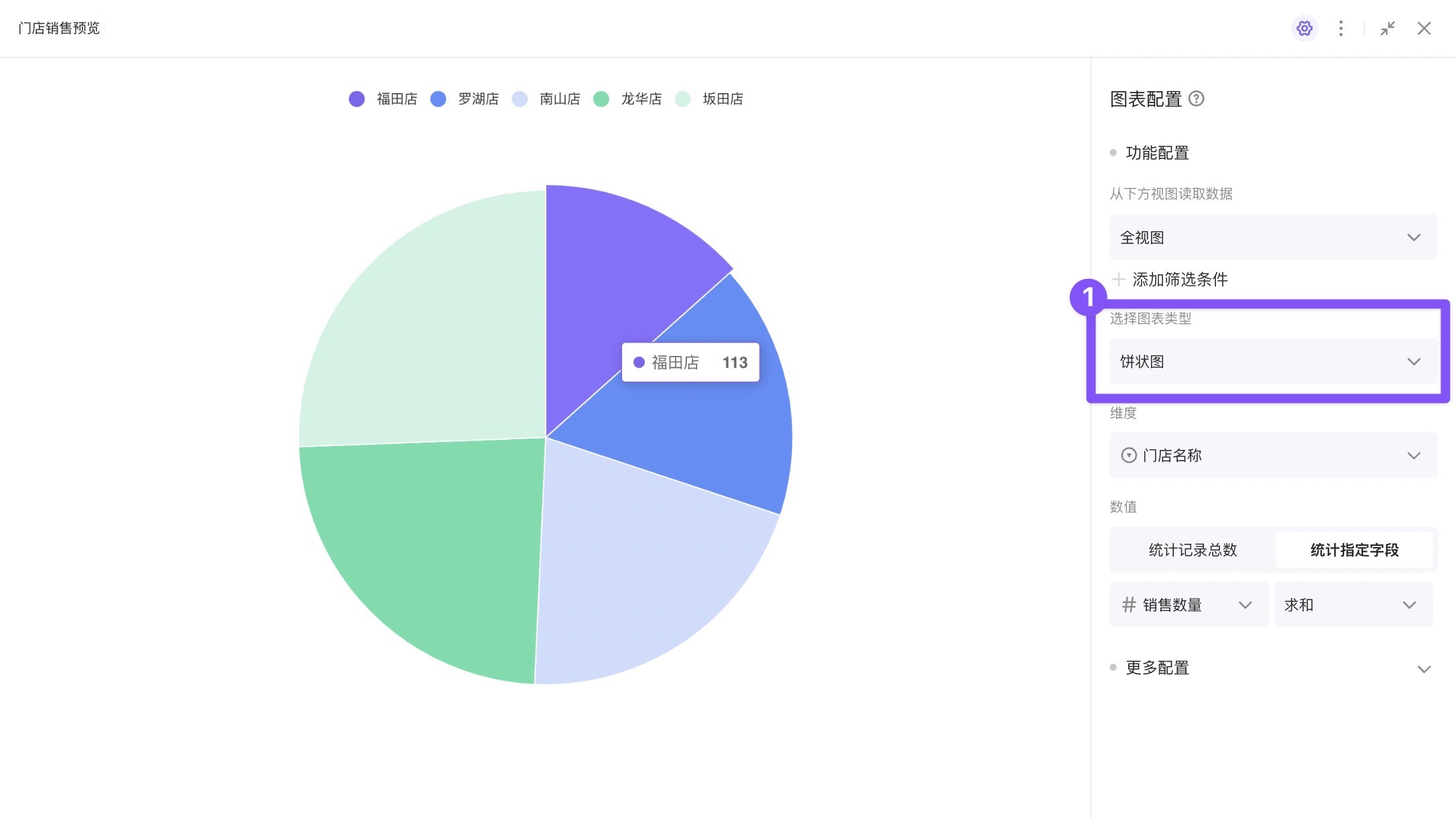Screen dimensions: 1456x818
Task: Open the 饼状图 chart type dropdown
Action: (1272, 361)
